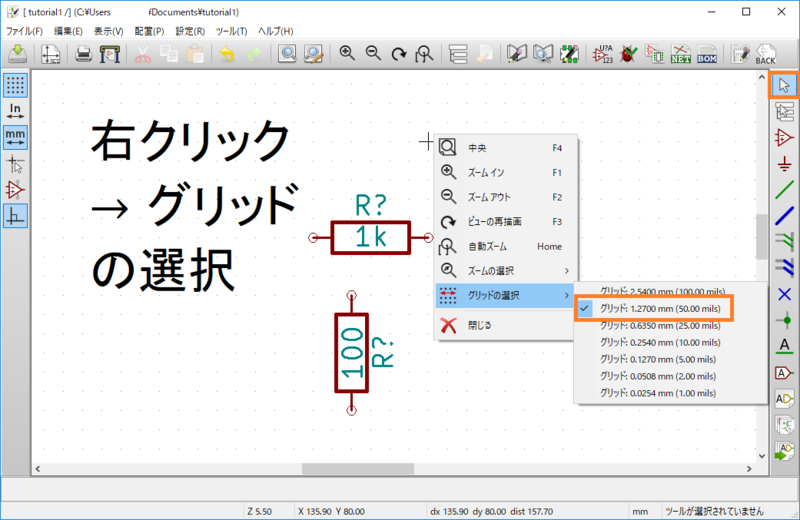This screenshot has height=520, width=800.
Task: Open the Library browser icon
Action: pos(543,54)
